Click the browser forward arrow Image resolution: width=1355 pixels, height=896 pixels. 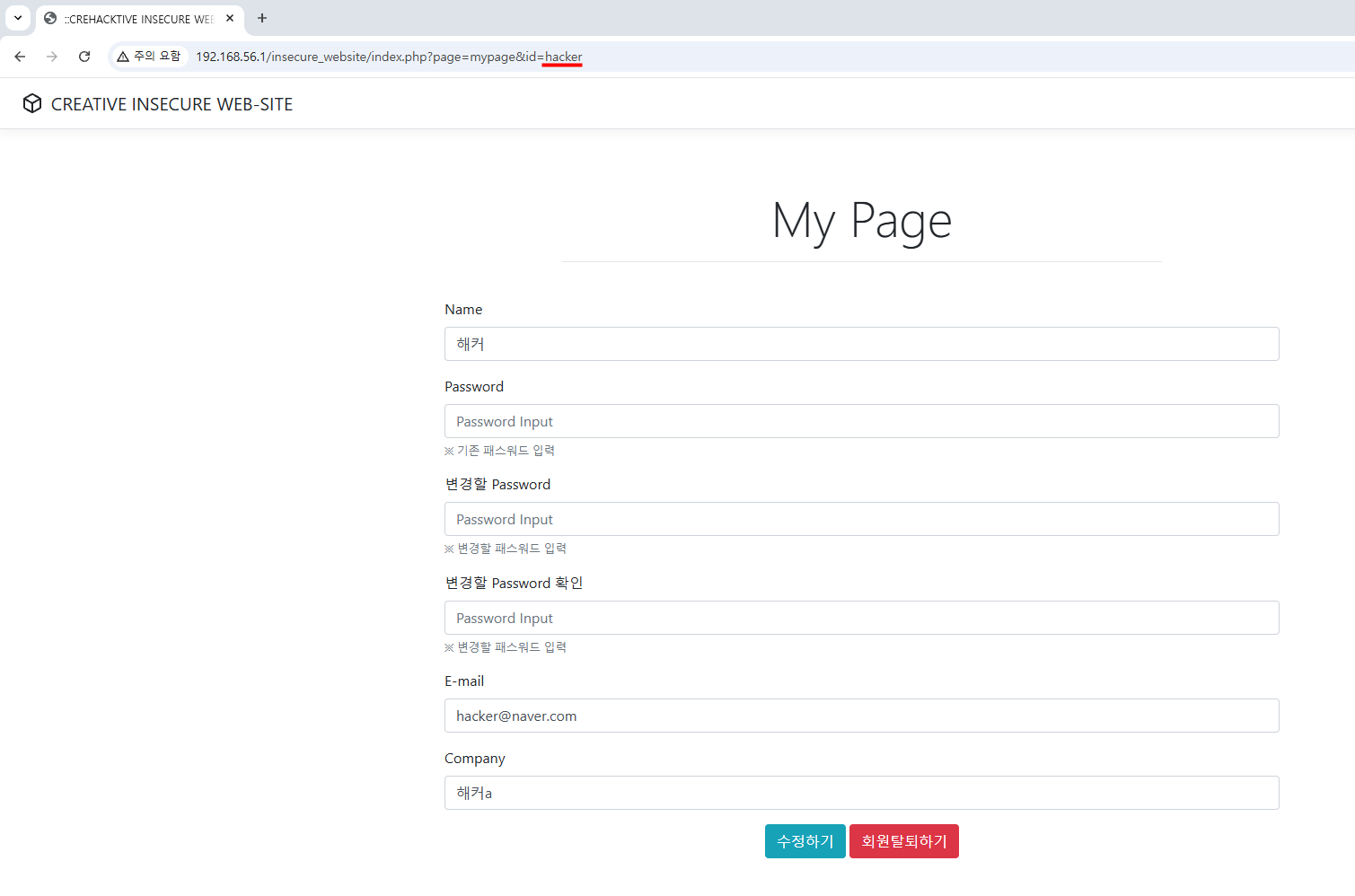(x=52, y=57)
